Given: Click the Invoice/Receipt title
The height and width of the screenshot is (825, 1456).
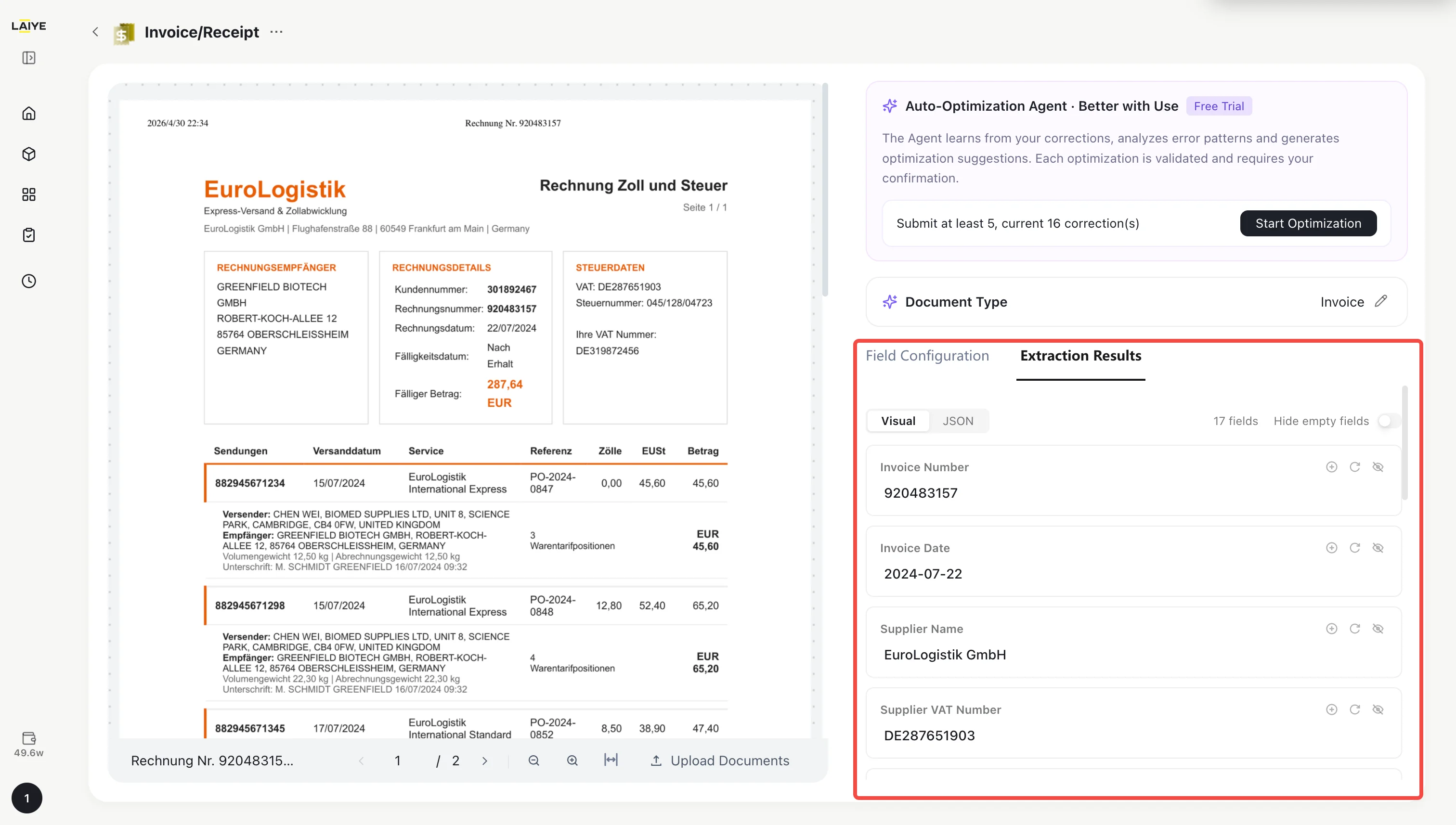Looking at the screenshot, I should coord(202,32).
